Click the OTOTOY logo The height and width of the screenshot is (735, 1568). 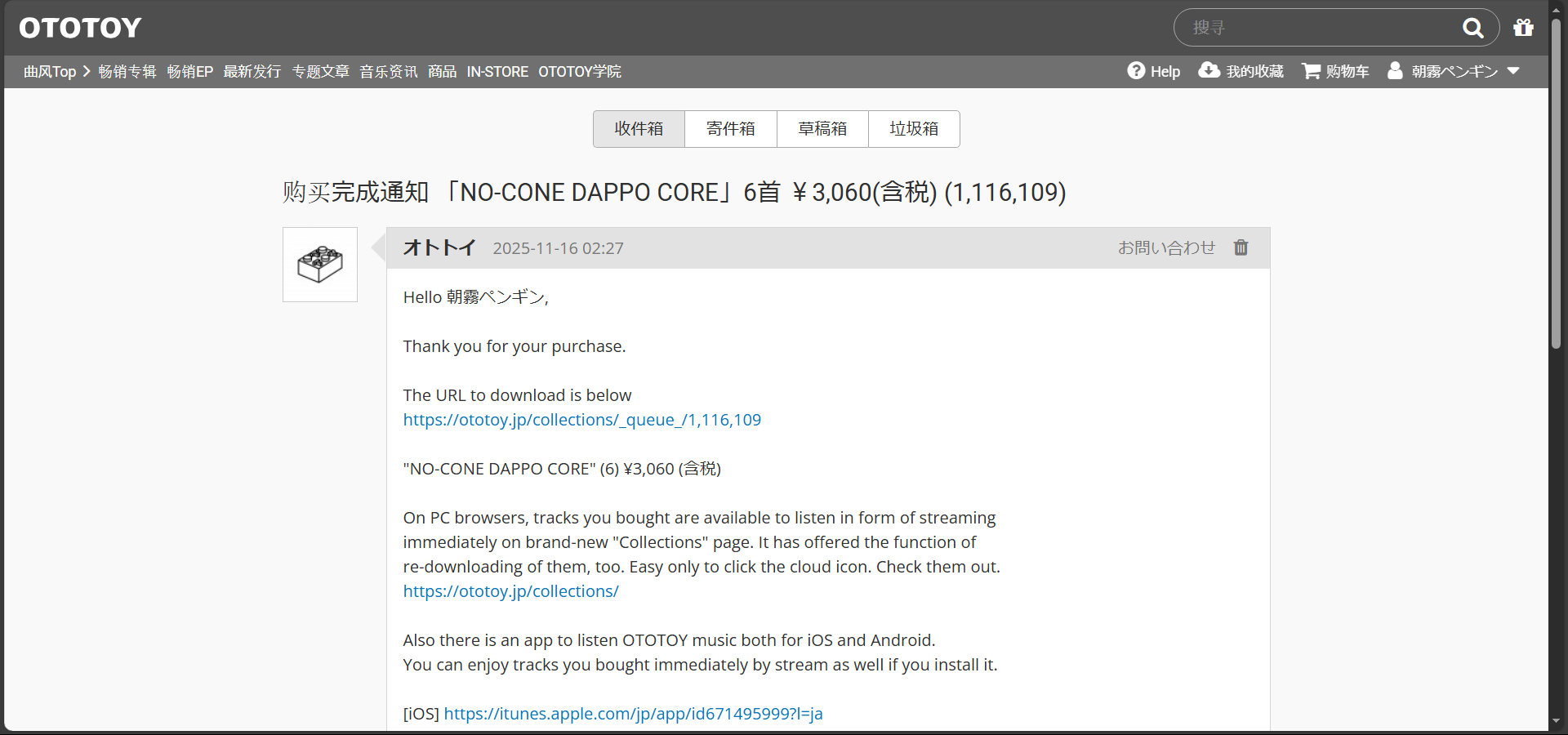tap(80, 28)
